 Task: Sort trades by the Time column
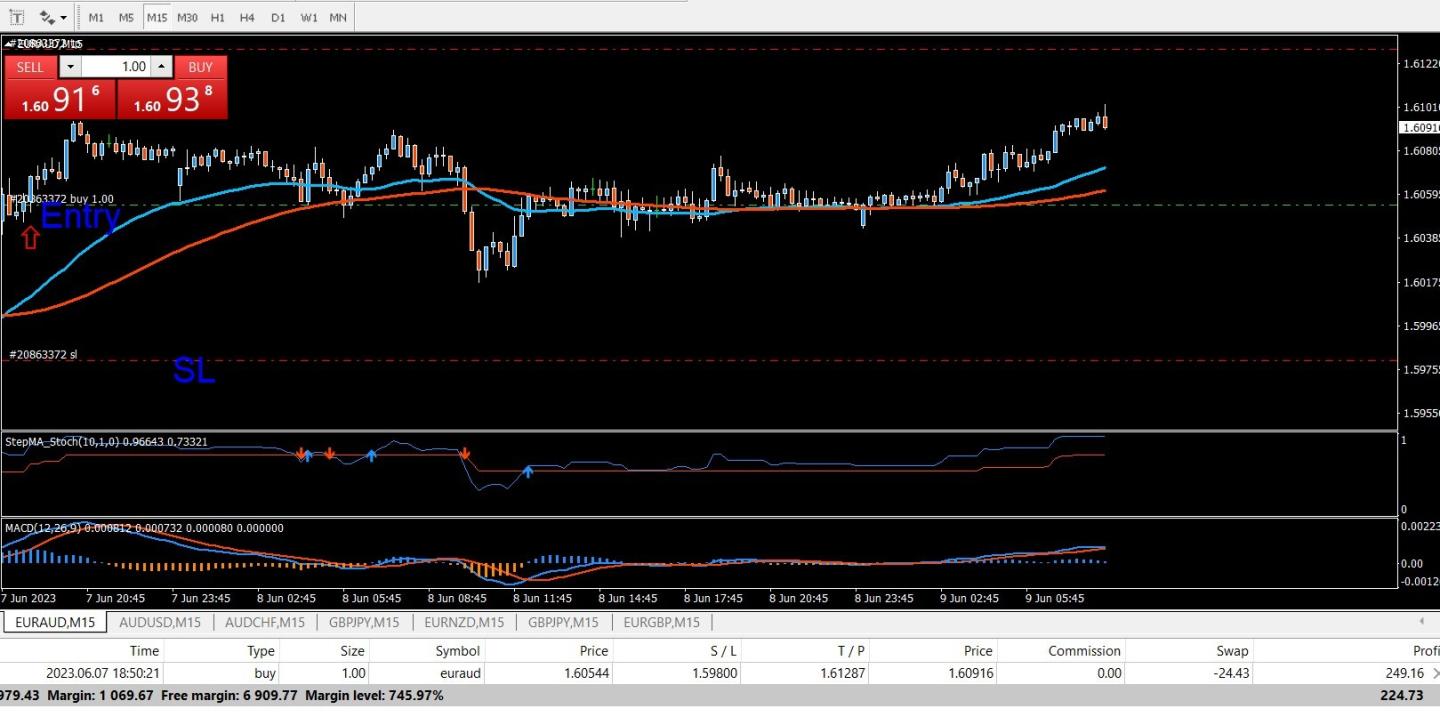[x=144, y=651]
